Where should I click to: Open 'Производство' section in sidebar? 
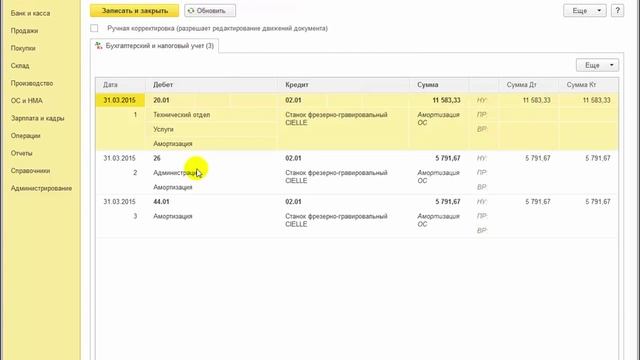(32, 83)
